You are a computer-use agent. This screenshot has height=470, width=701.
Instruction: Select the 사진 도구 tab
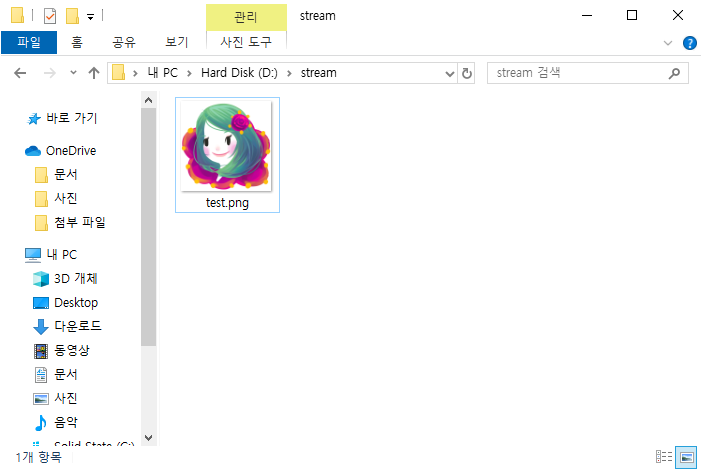246,42
